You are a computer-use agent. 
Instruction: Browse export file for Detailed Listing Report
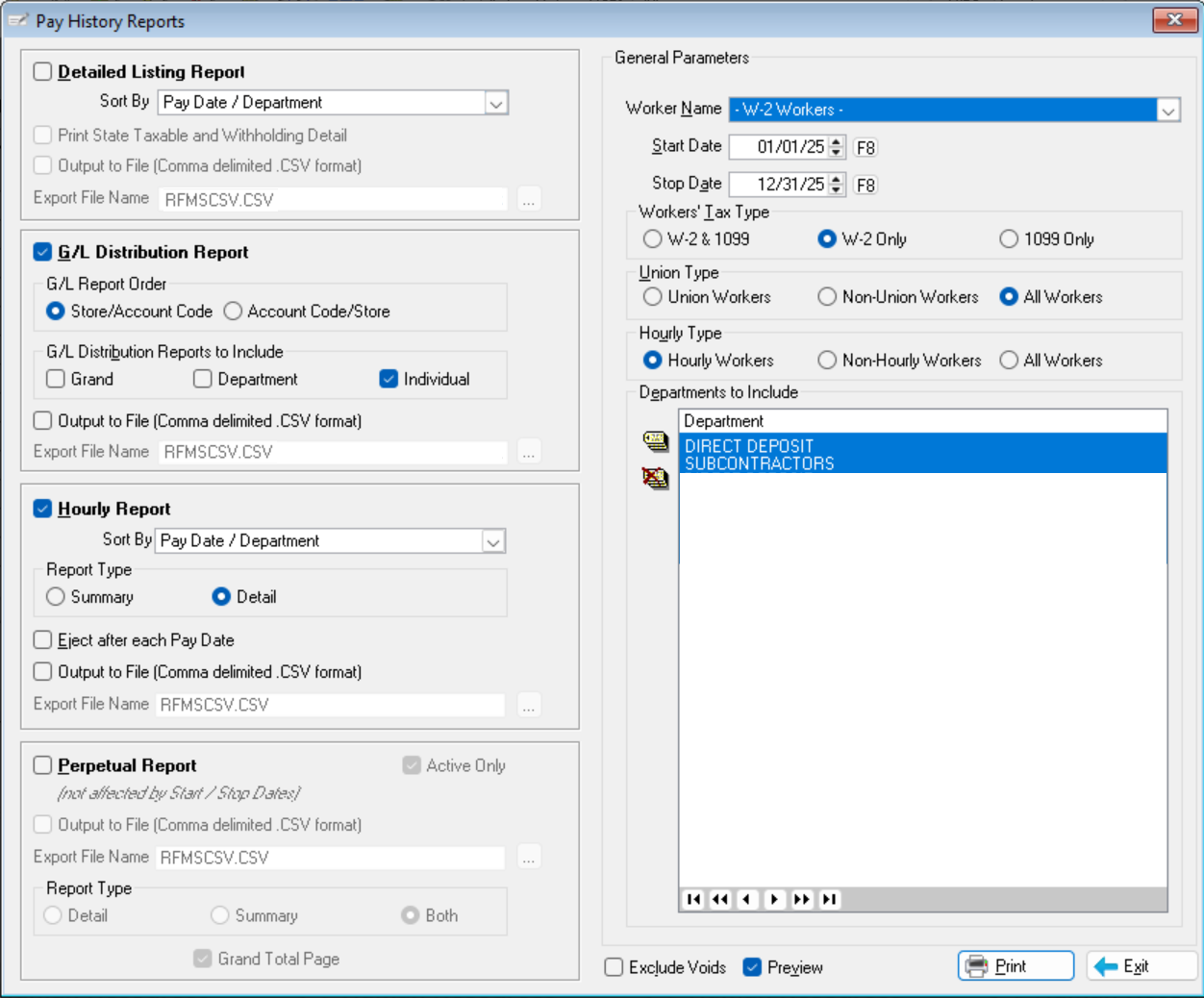coord(529,199)
